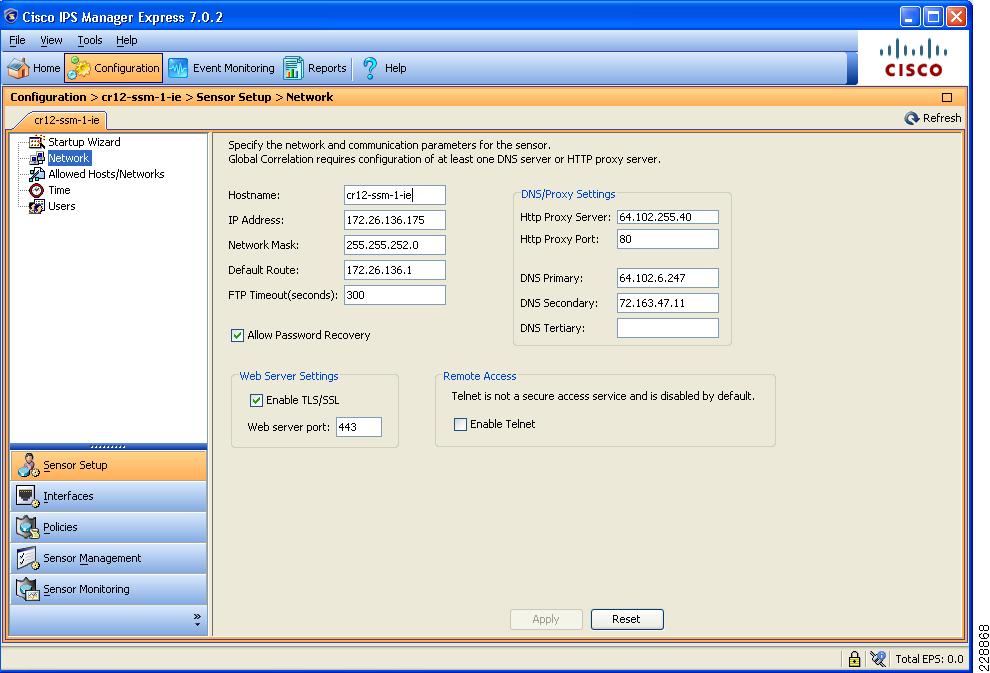Click the Reports icon
This screenshot has width=990, height=673.
pos(293,68)
